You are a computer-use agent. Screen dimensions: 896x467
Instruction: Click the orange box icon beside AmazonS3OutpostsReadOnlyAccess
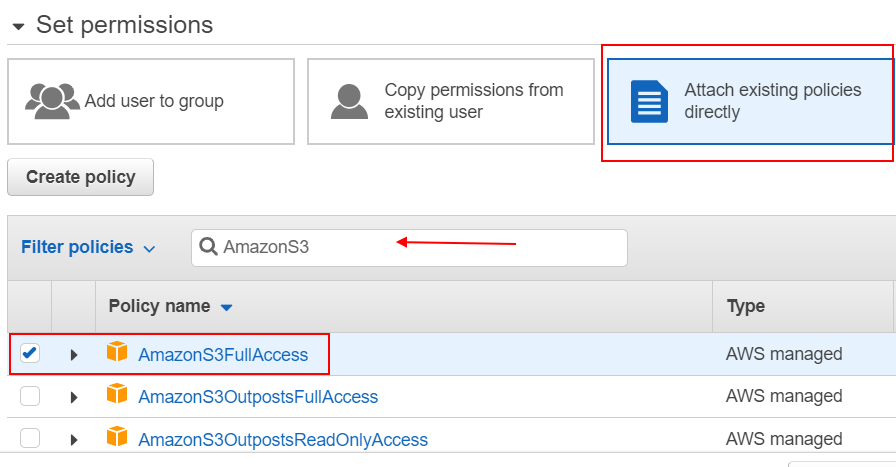pyautogui.click(x=118, y=439)
